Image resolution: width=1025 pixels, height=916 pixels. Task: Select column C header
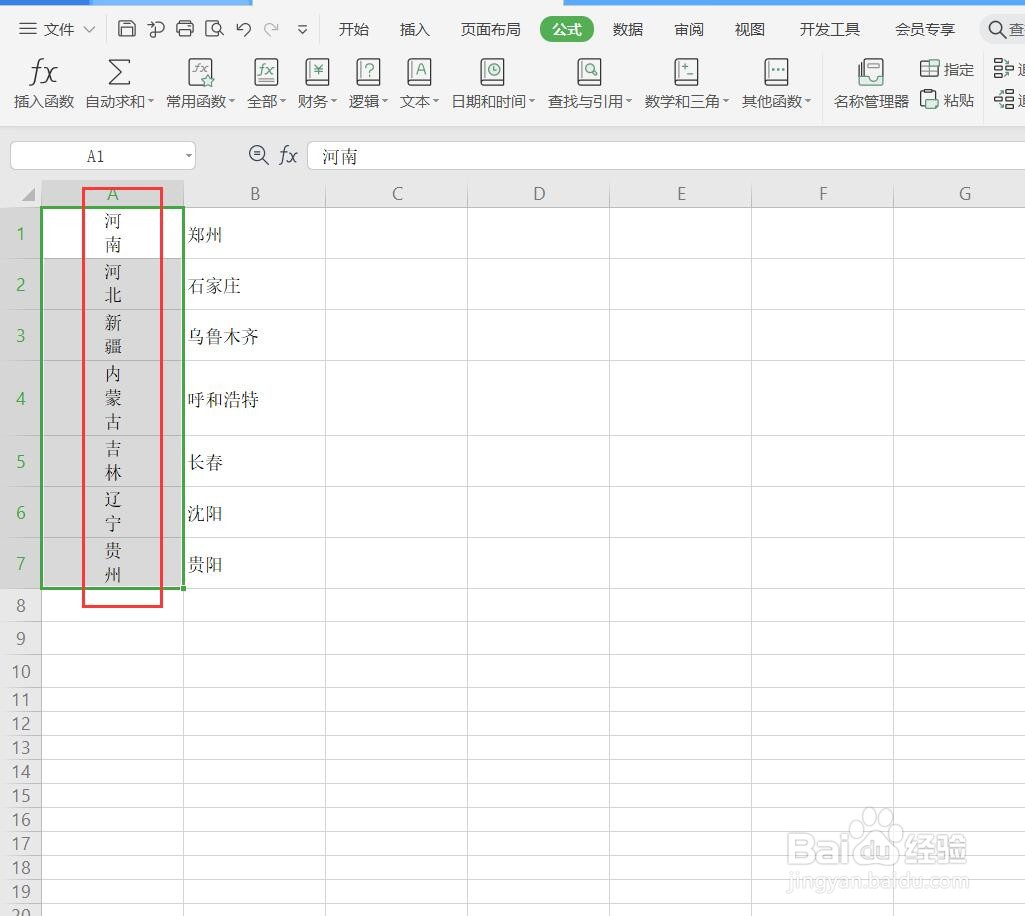397,194
